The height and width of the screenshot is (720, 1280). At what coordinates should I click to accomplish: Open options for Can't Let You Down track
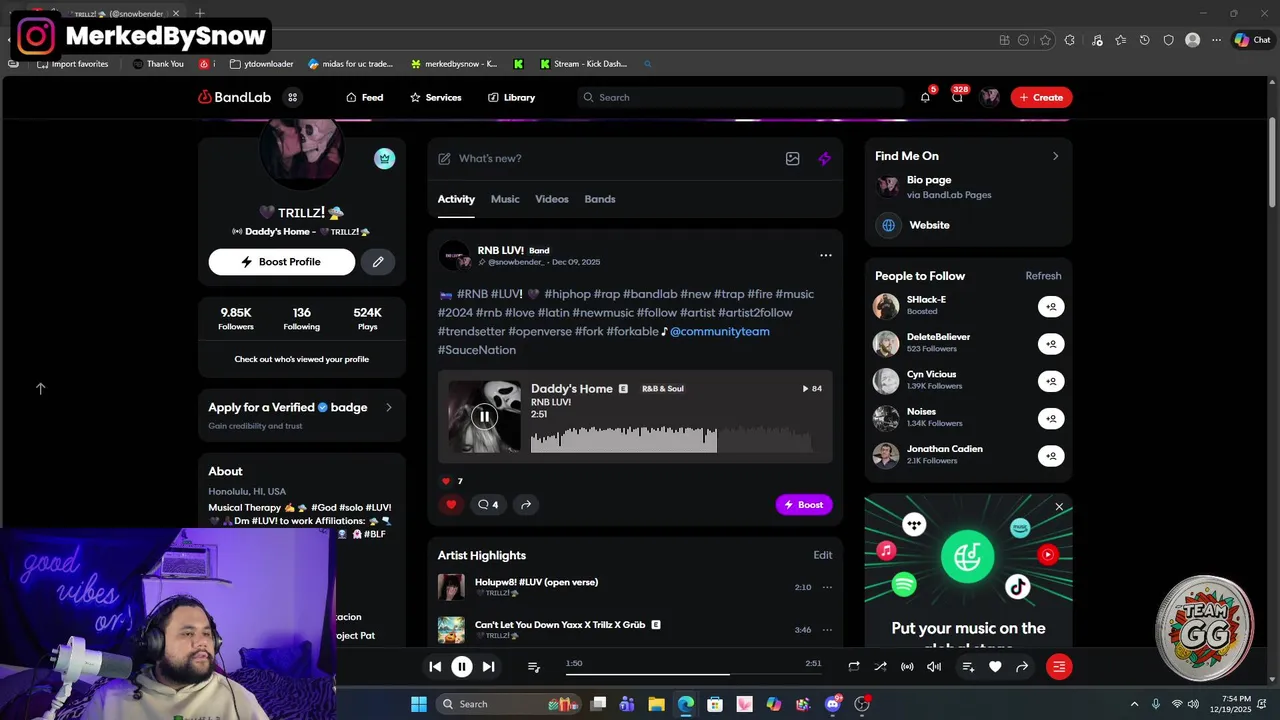[827, 630]
